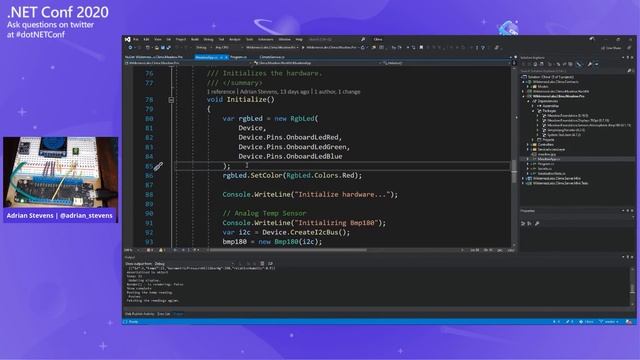Open the File menu
Viewport: 640px width, 360px height.
(x=136, y=40)
